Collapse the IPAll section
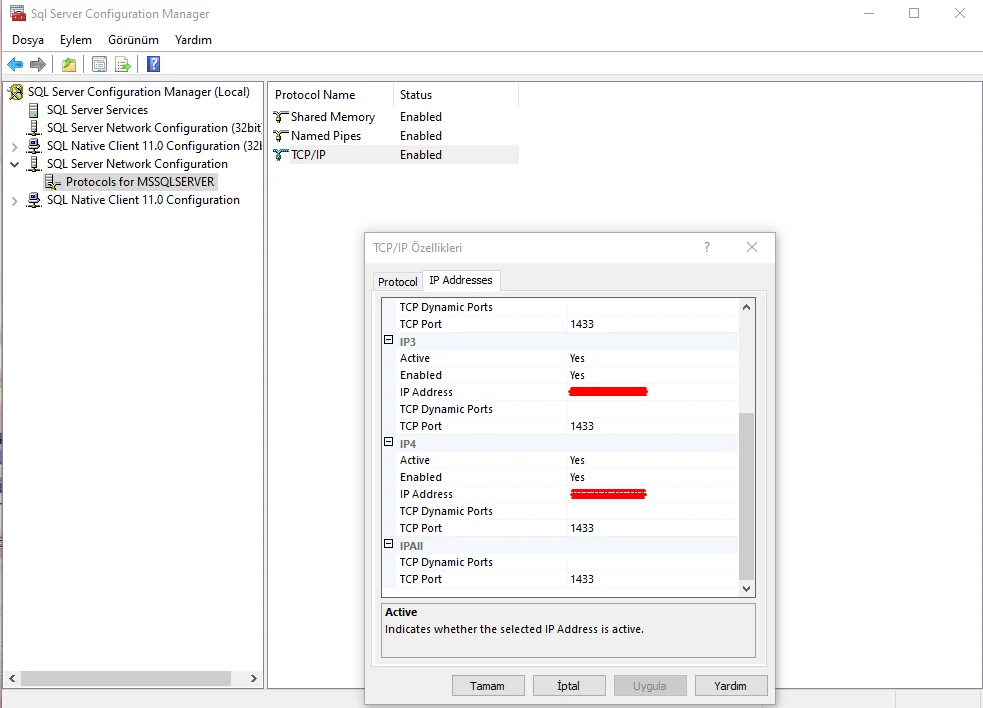 tap(388, 544)
